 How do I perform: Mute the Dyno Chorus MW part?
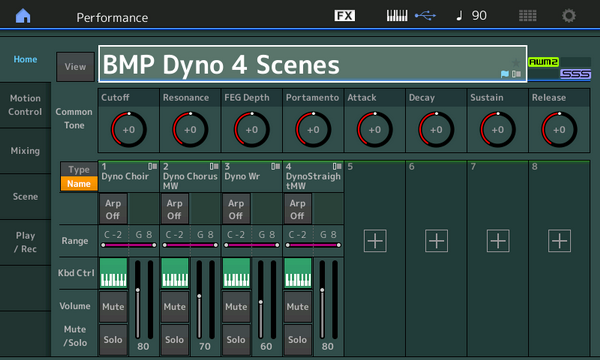point(174,306)
